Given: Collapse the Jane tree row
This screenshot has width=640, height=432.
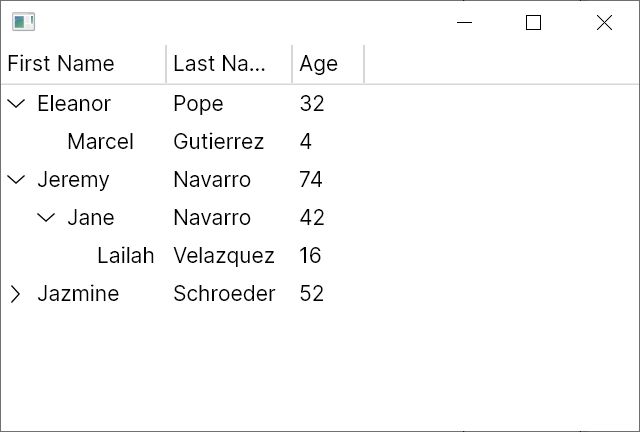Looking at the screenshot, I should [46, 218].
